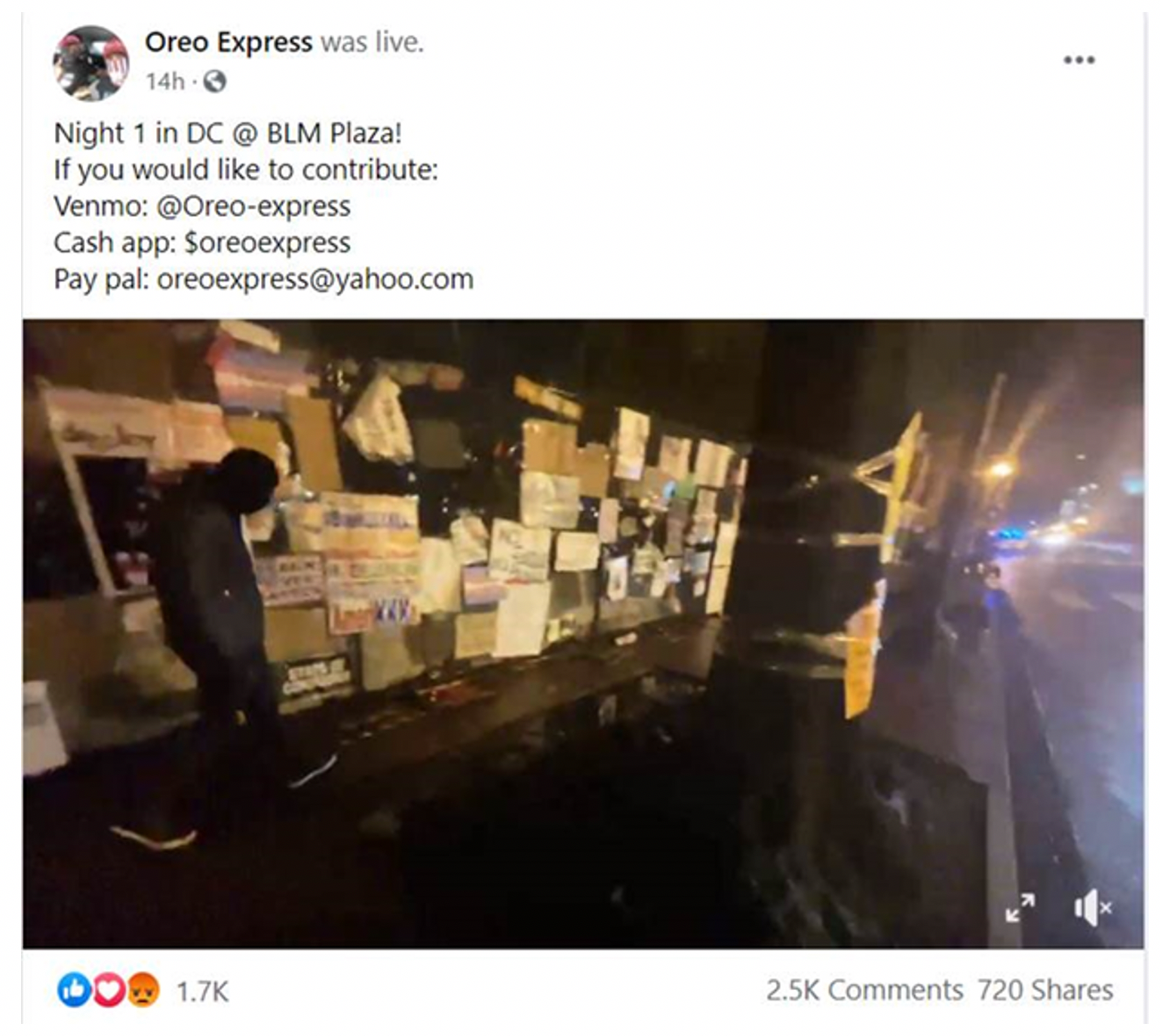Play the live video from BLM Plaza
1160x1036 pixels.
583,633
